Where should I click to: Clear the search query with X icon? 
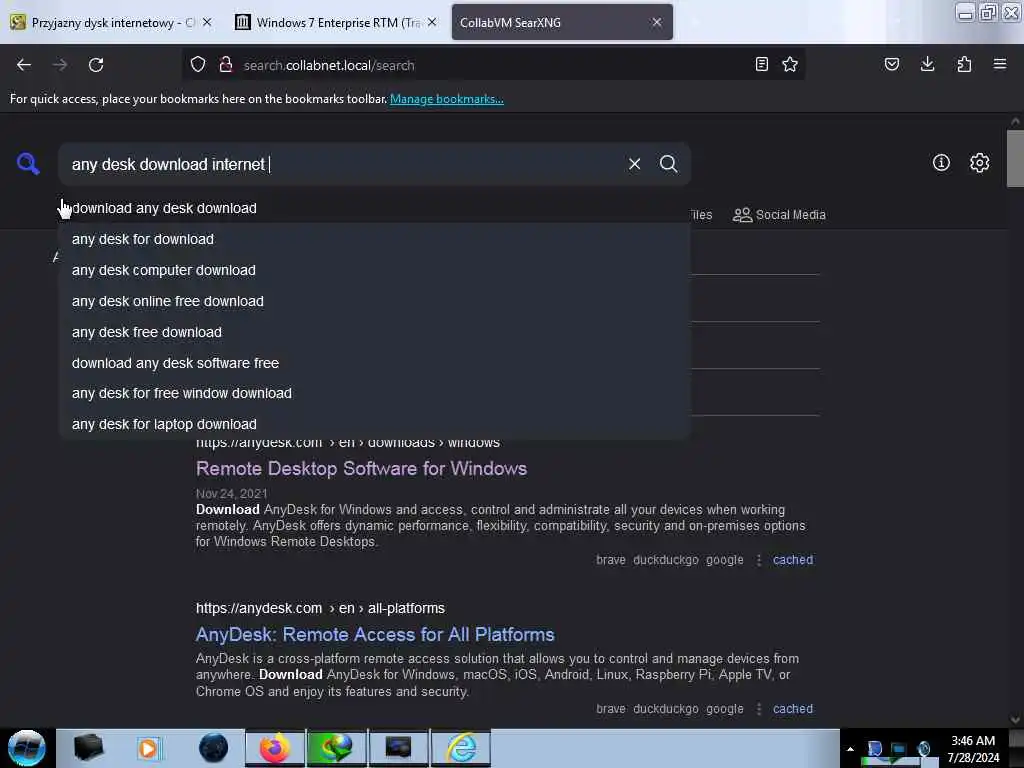point(634,164)
